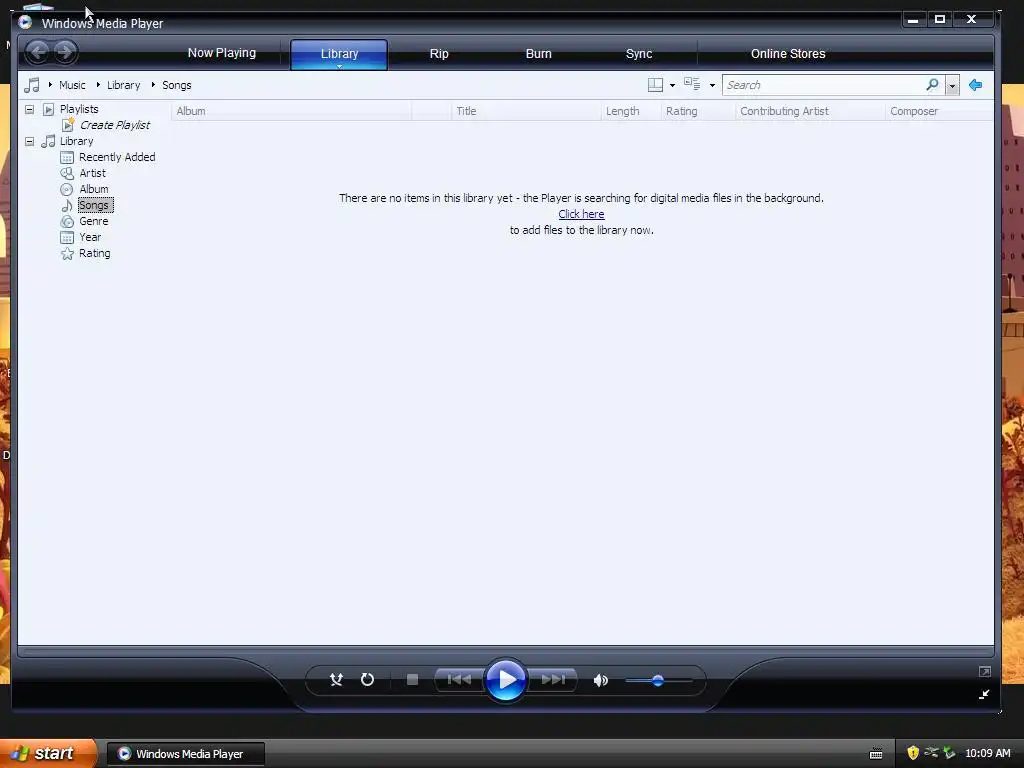Click the 10:09 AM taskbar clock
The width and height of the screenshot is (1024, 768).
pos(987,753)
